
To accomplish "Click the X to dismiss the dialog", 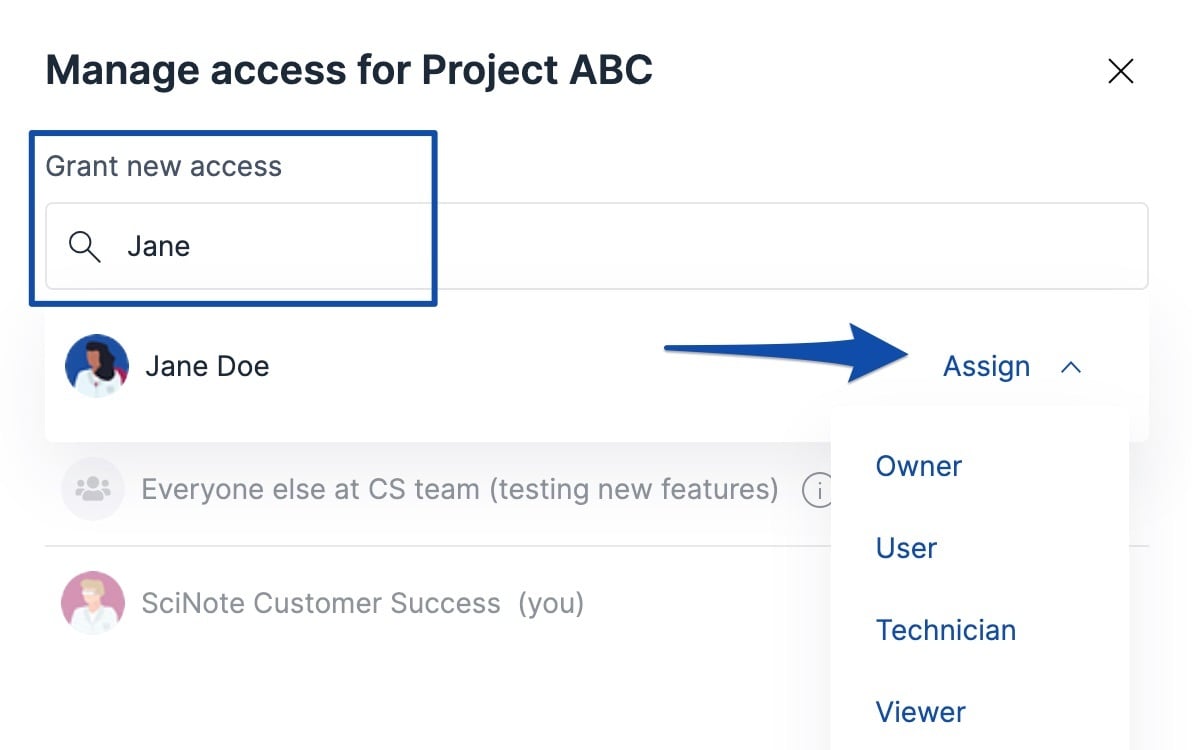I will click(1120, 71).
